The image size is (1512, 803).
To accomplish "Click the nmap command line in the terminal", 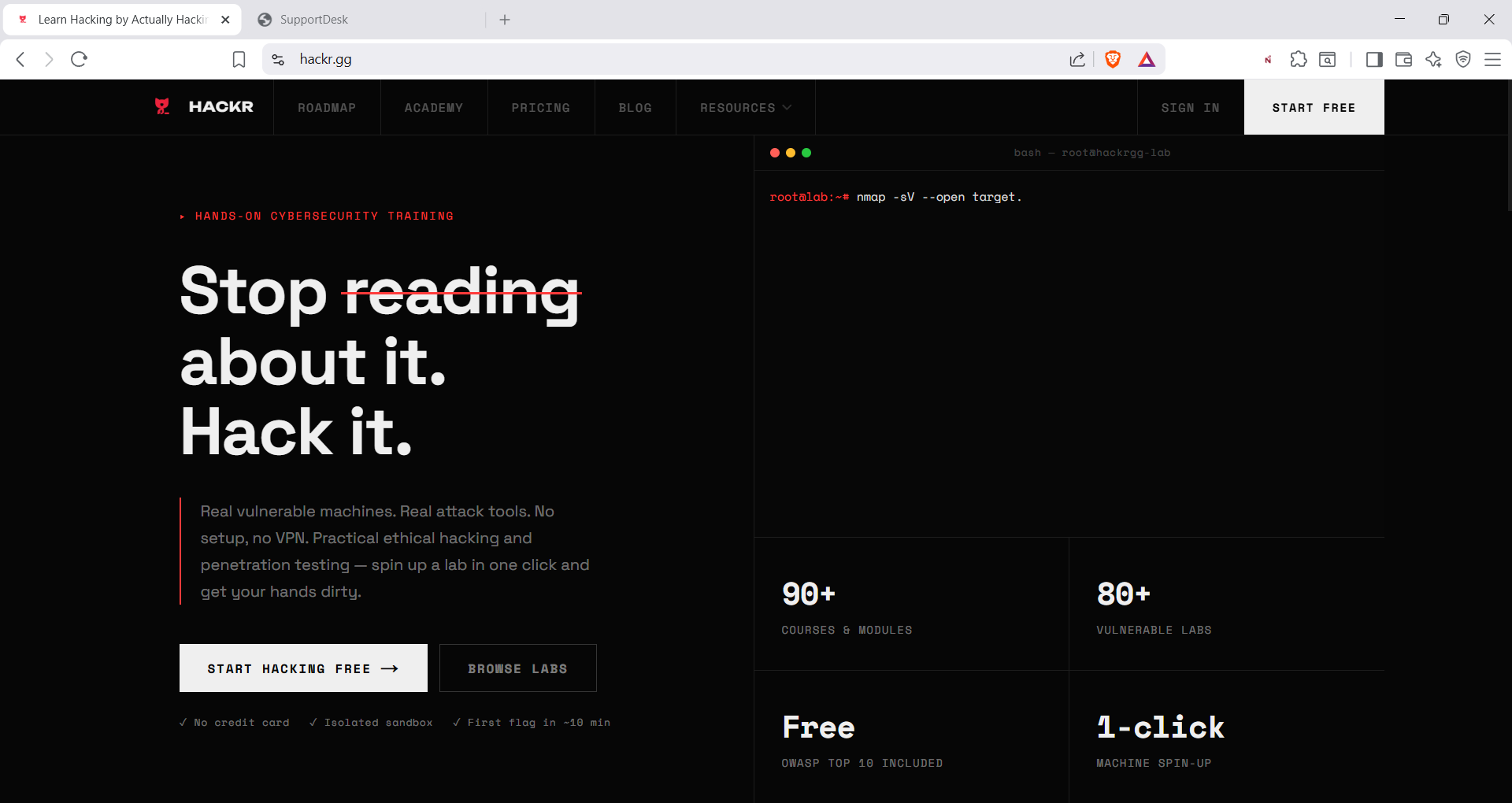I will [895, 198].
